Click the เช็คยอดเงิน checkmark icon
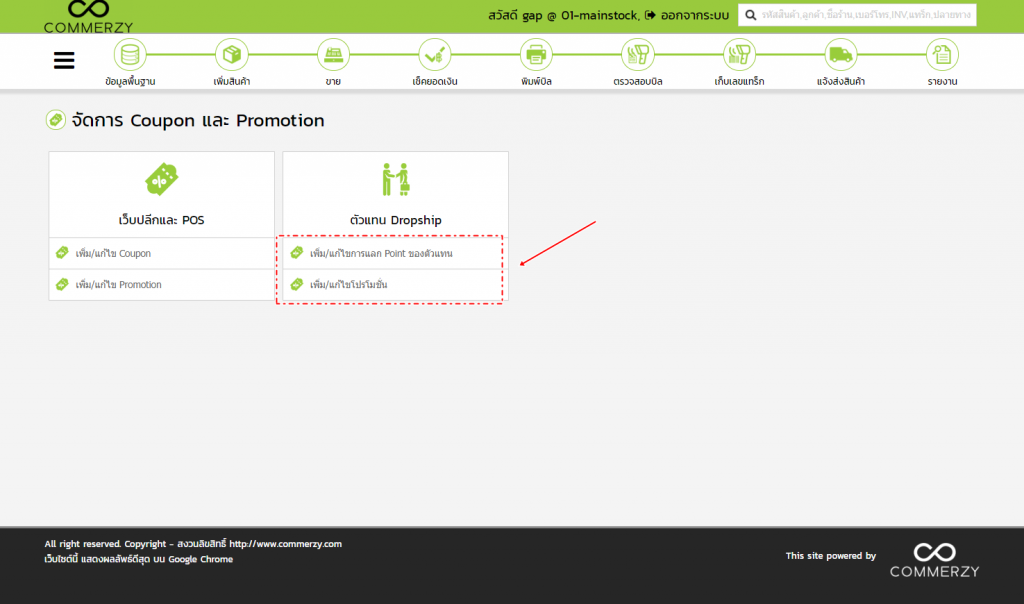This screenshot has width=1024, height=604. pos(434,54)
